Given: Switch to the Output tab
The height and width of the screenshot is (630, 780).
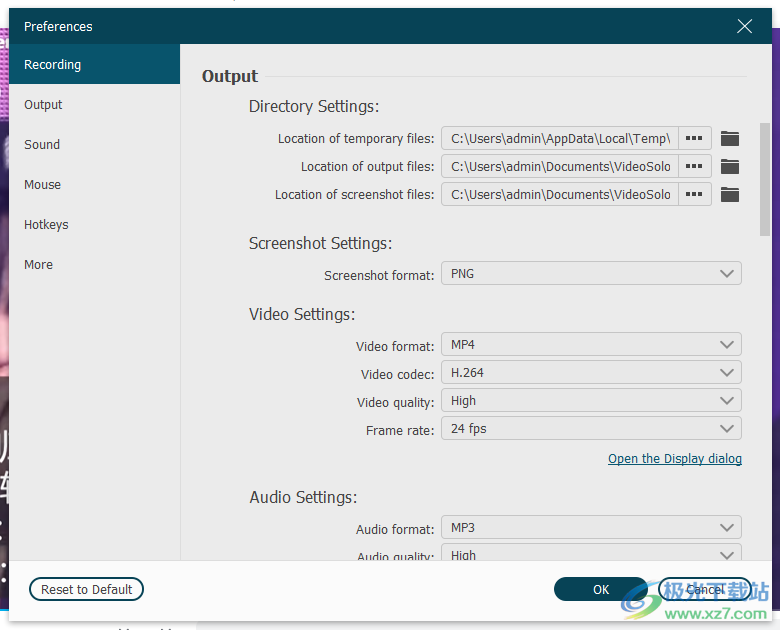Looking at the screenshot, I should 95,105.
